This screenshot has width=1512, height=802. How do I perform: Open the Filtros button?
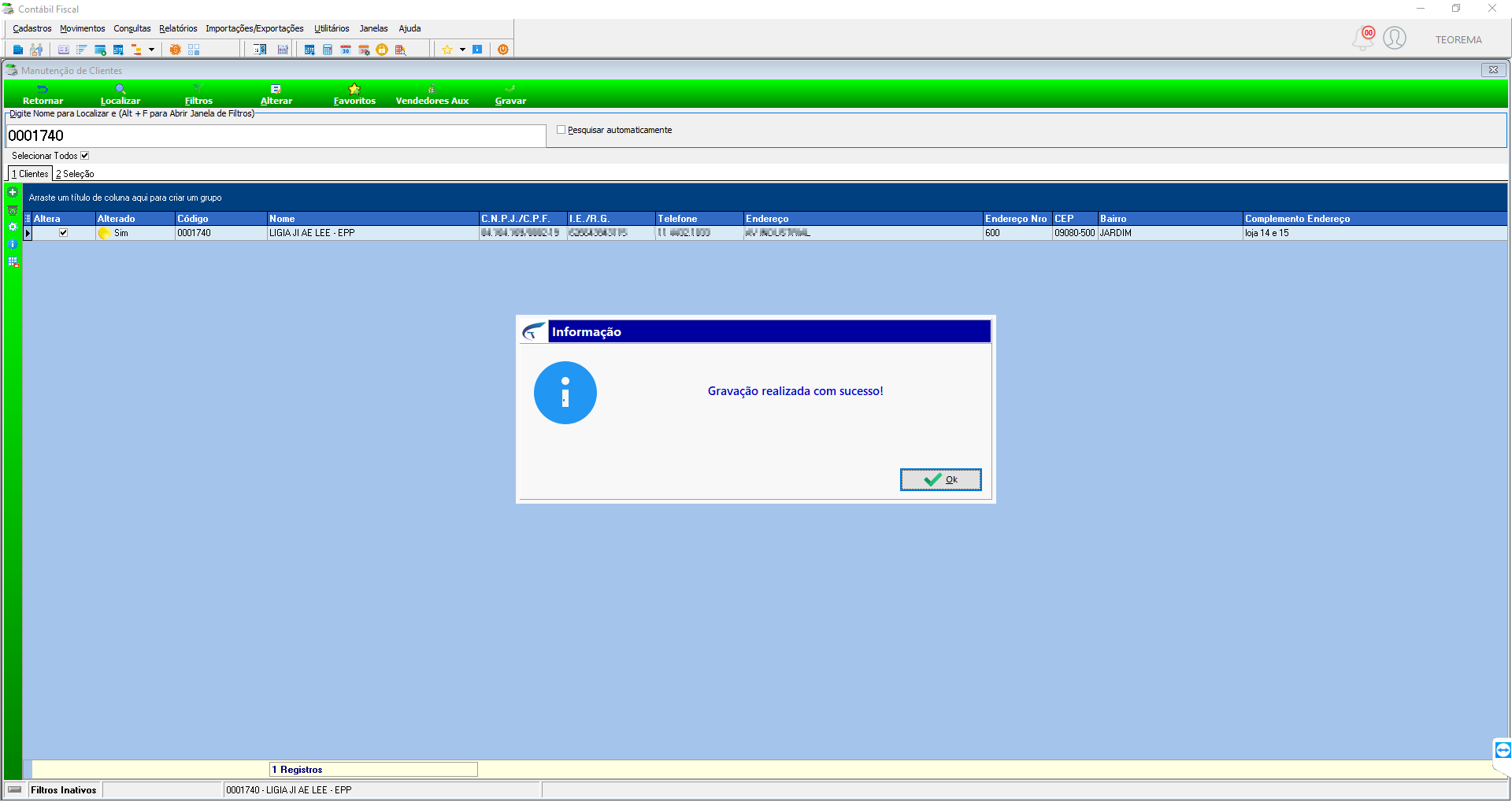[x=198, y=94]
